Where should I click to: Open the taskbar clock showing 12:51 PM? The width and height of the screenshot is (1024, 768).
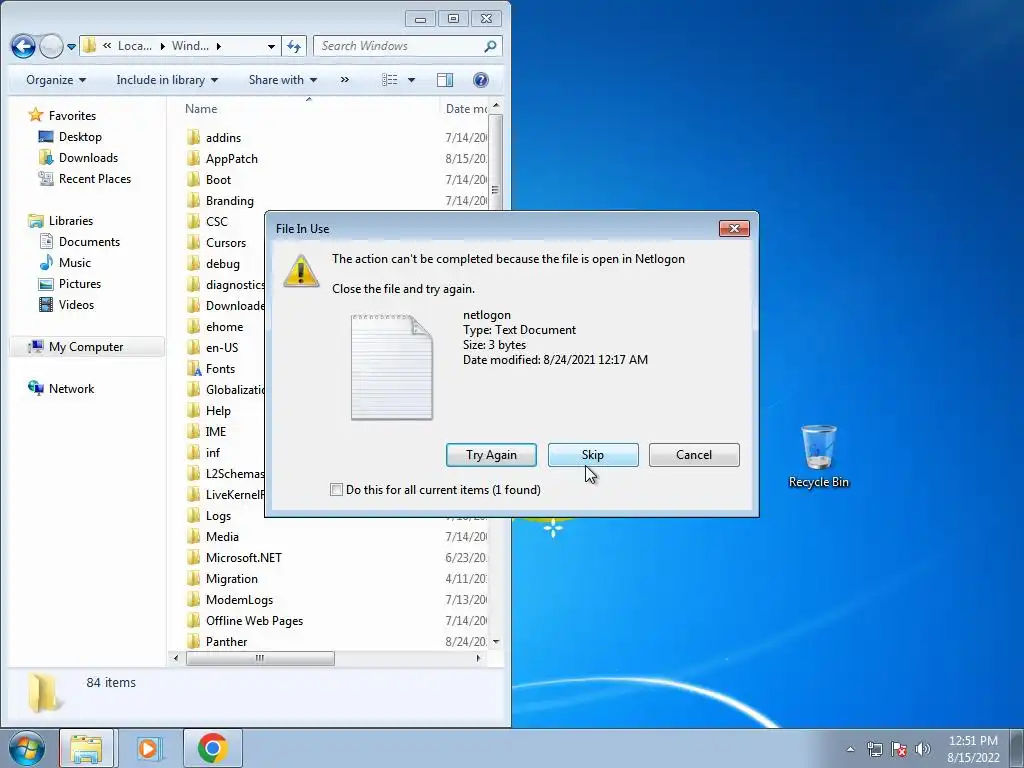[973, 749]
